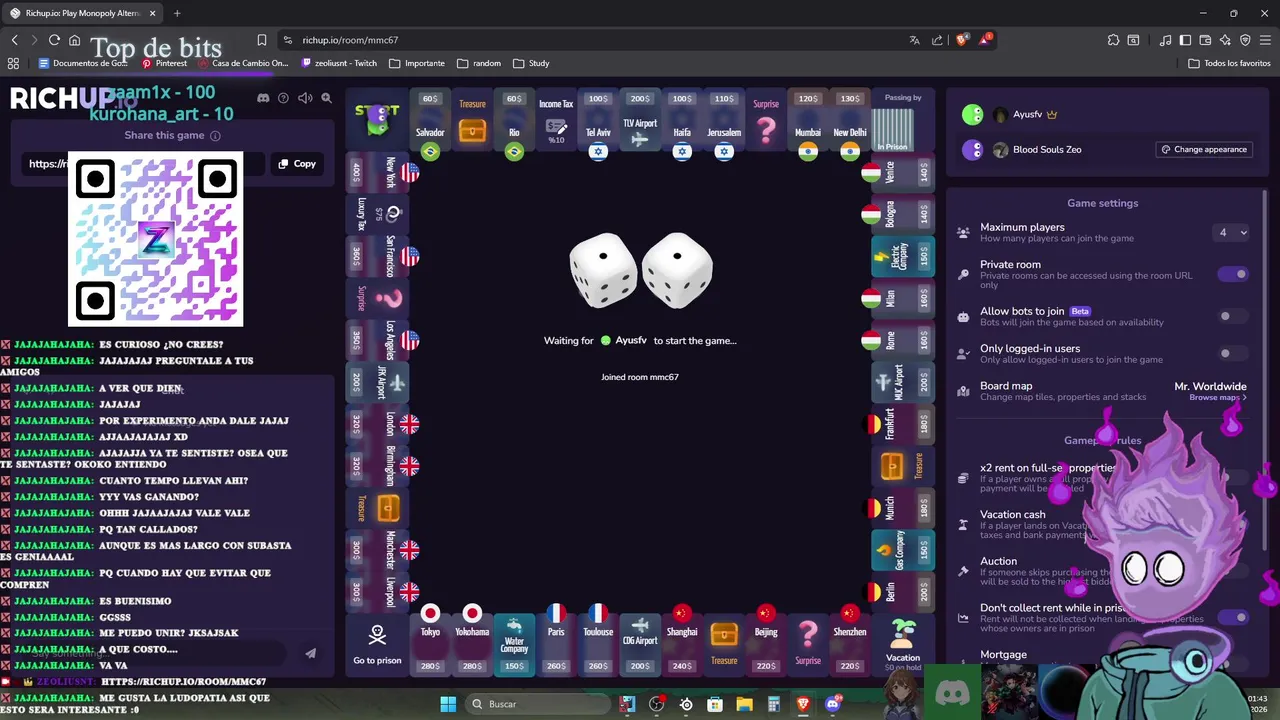Open the browser sidebar panel icon
The height and width of the screenshot is (720, 1280).
coord(1185,40)
